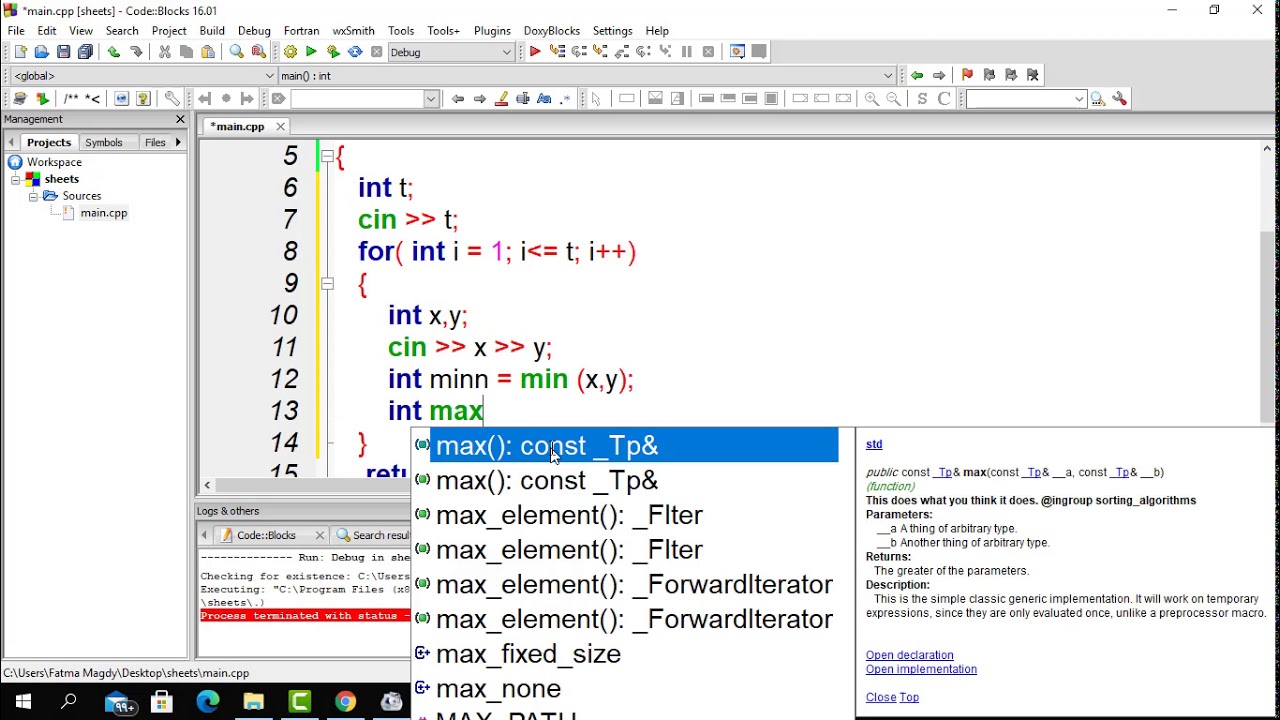Switch to the Files tab
Viewport: 1280px width, 720px height.
[155, 143]
